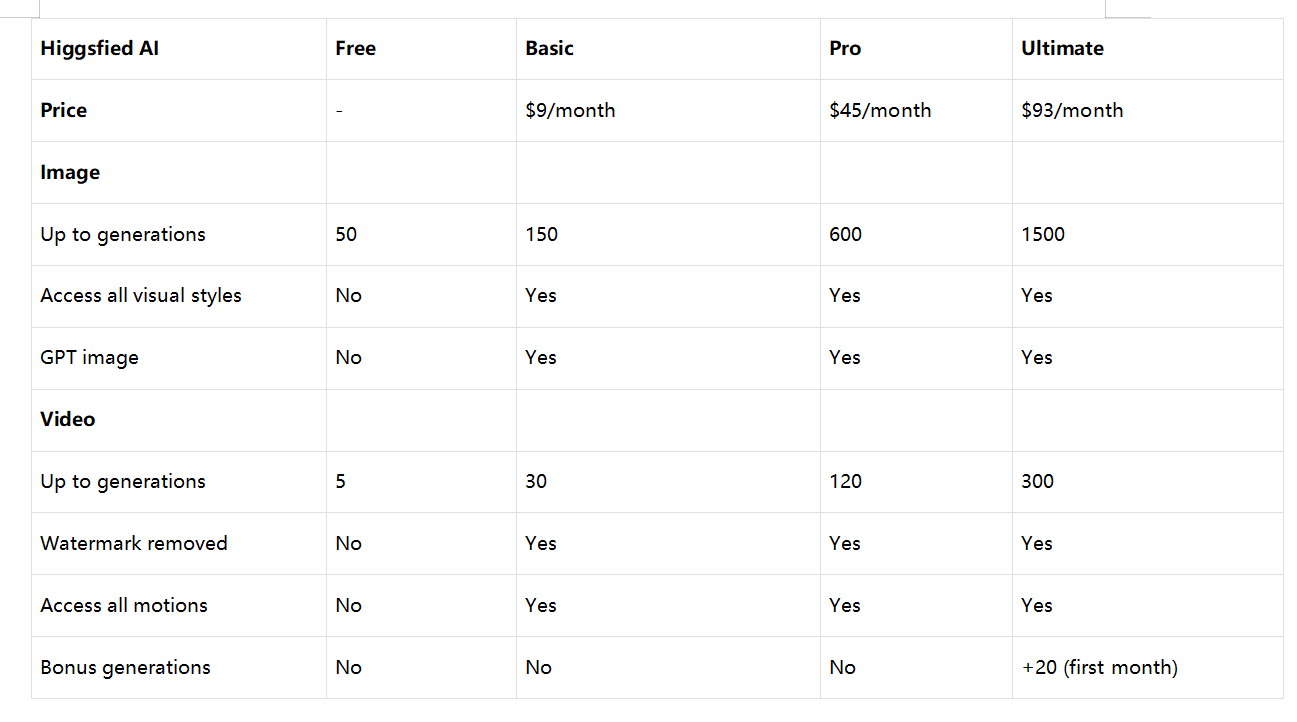Click the "+20 (first month)" cell

click(x=1099, y=668)
